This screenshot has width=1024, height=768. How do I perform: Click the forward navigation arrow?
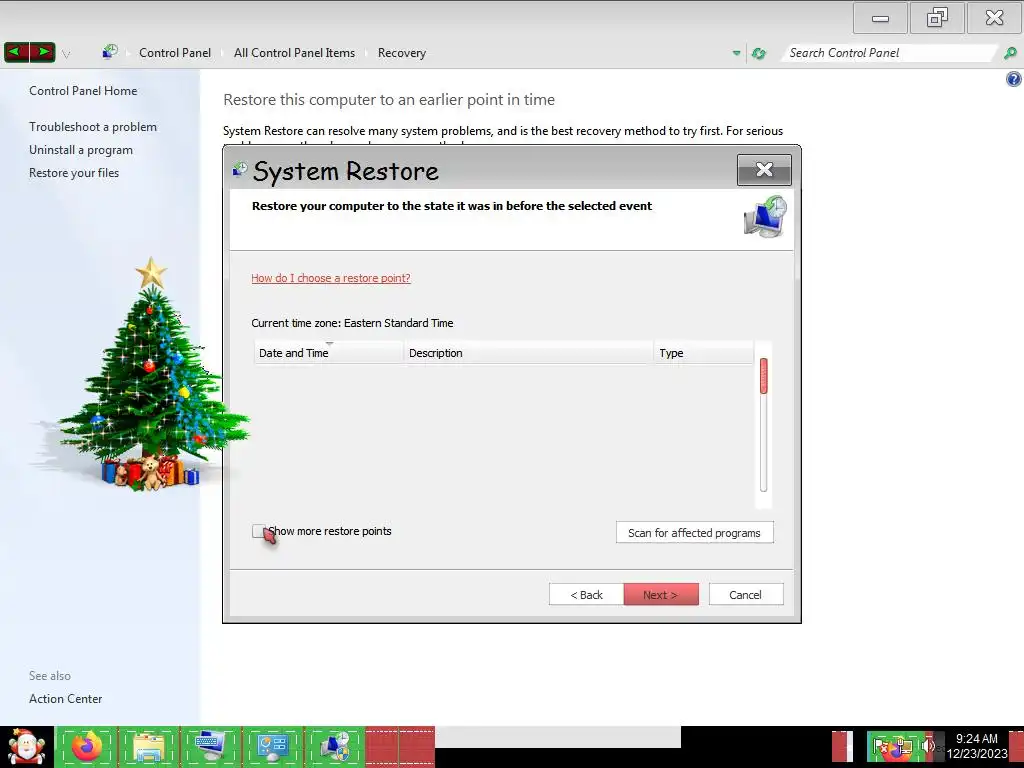pos(42,52)
